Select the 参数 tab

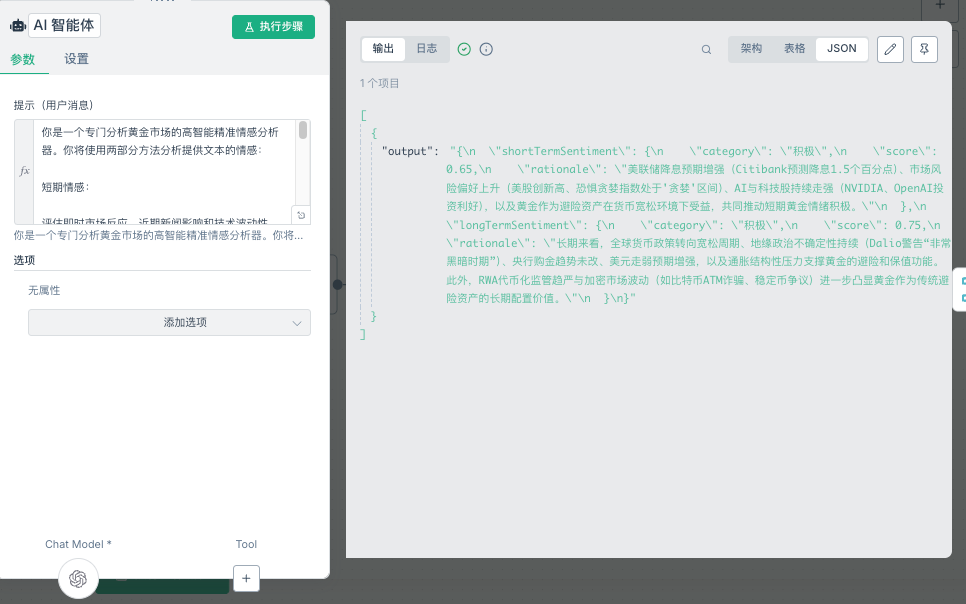tap(23, 59)
